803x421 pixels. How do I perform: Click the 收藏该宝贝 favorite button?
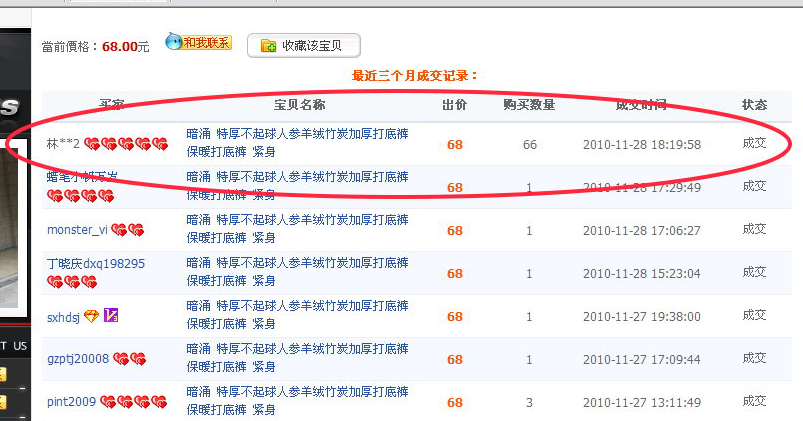click(x=304, y=46)
